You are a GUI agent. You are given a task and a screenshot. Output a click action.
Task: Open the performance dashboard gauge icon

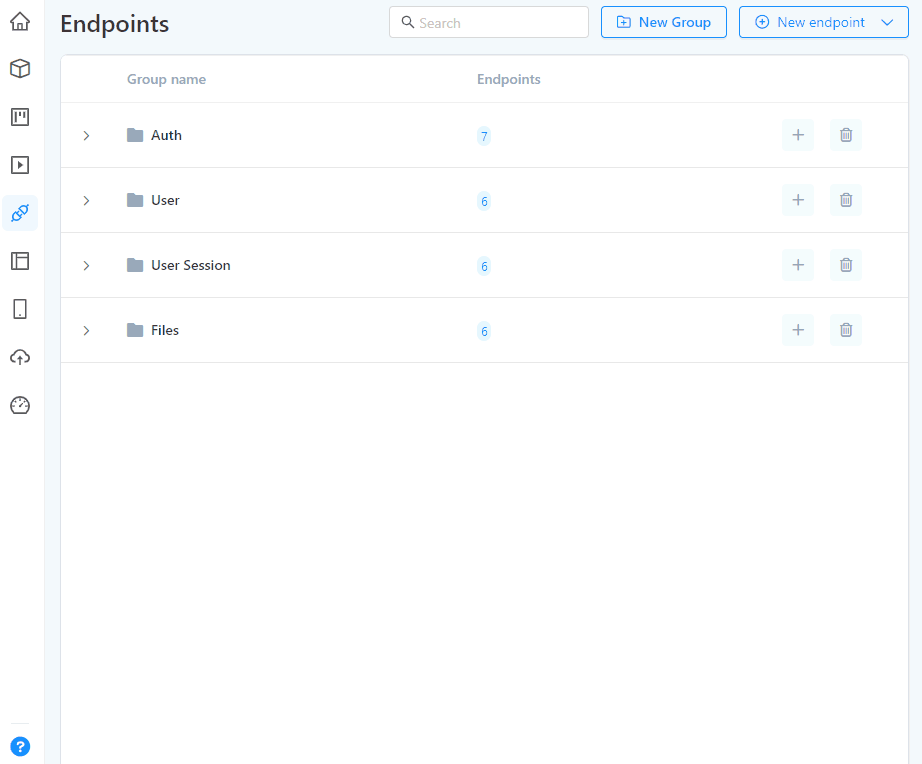tap(20, 405)
